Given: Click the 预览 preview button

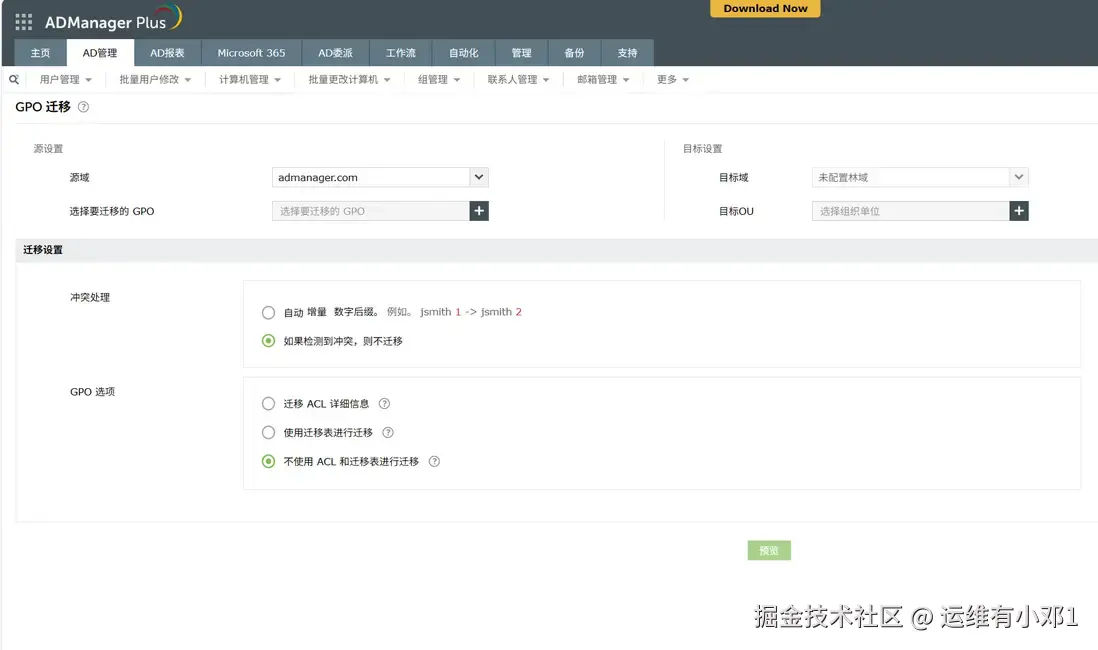Looking at the screenshot, I should point(768,550).
